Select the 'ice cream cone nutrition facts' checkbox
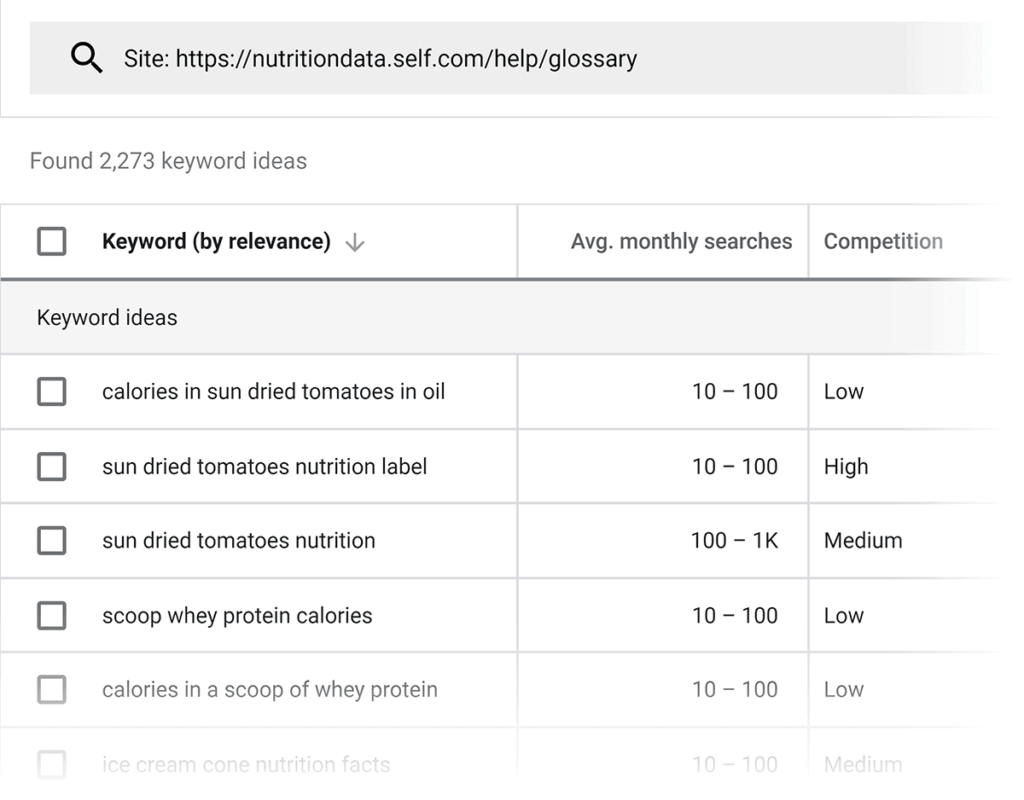This screenshot has width=1024, height=800. [51, 765]
